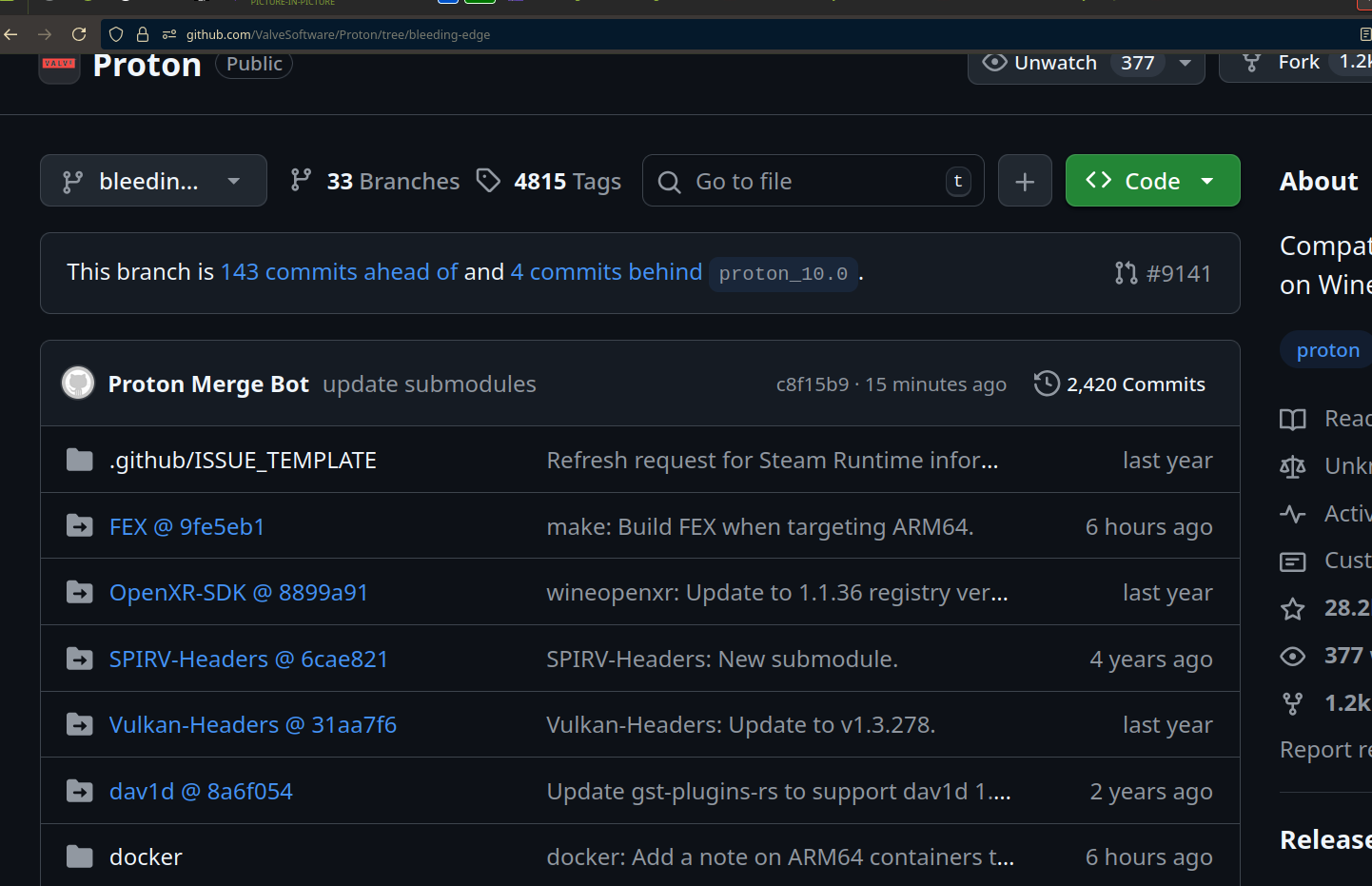
Task: Open the docker folder
Action: tap(146, 857)
